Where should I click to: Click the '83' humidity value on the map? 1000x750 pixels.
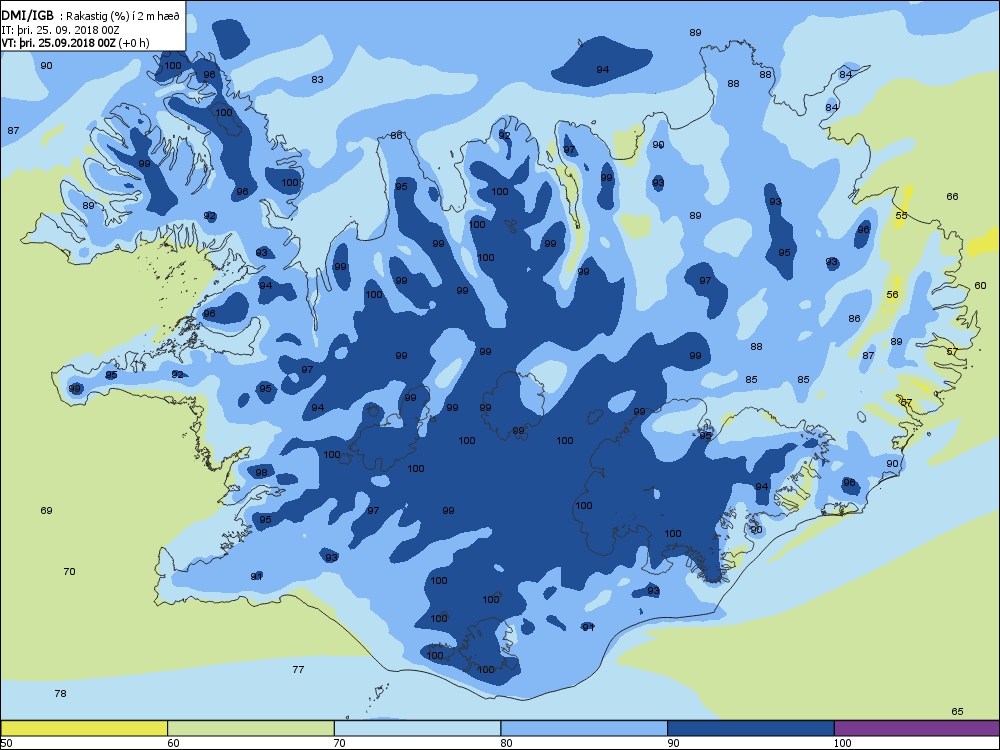tap(317, 80)
